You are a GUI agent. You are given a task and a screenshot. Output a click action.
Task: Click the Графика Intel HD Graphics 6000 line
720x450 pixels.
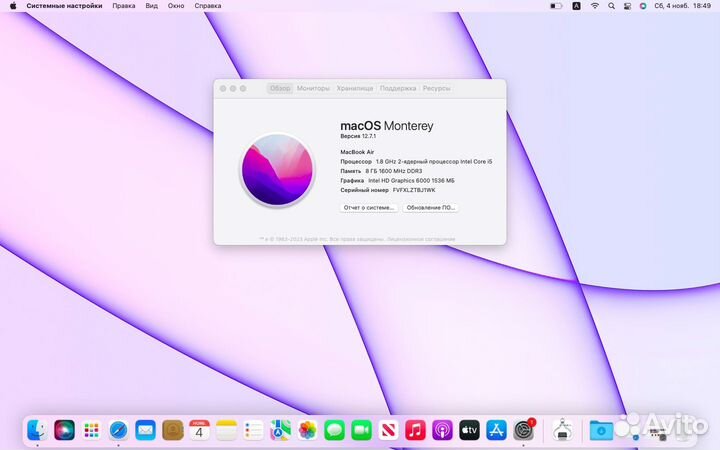tap(397, 180)
